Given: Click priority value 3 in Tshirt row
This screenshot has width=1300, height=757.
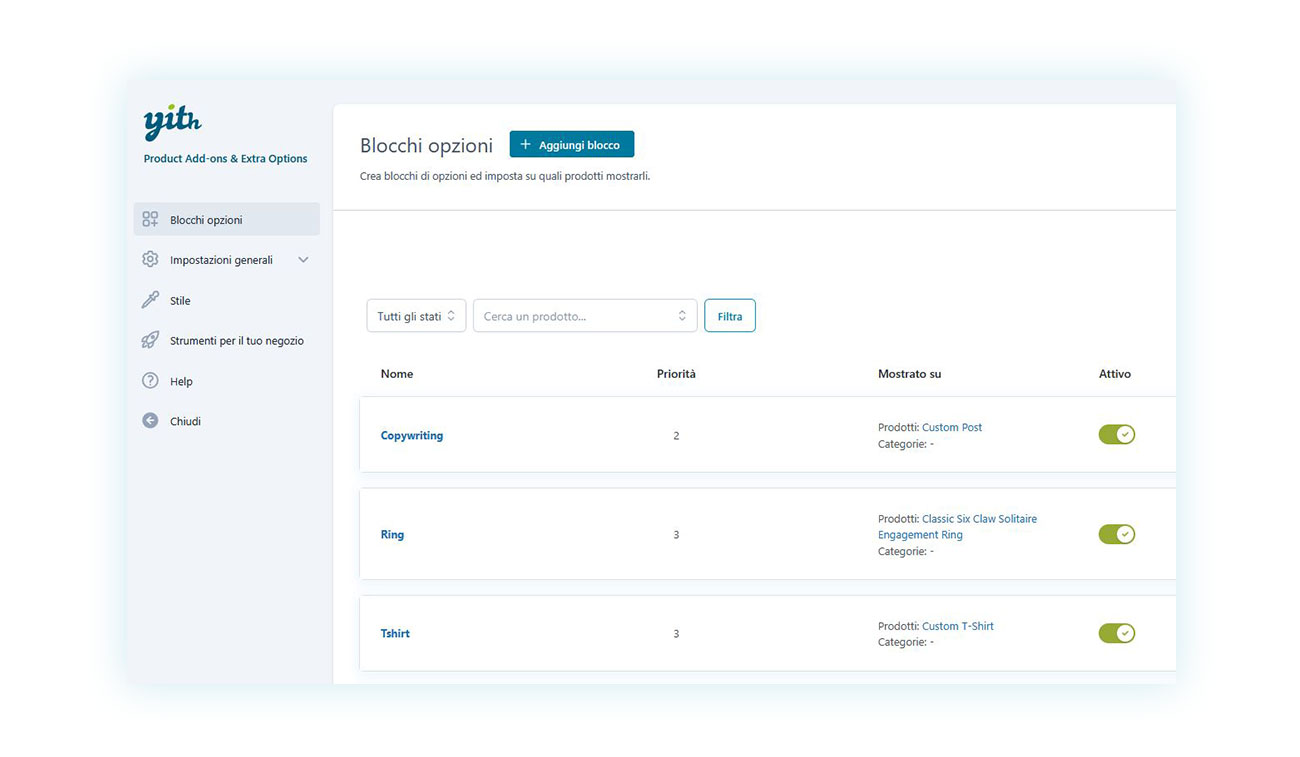Looking at the screenshot, I should coord(676,634).
